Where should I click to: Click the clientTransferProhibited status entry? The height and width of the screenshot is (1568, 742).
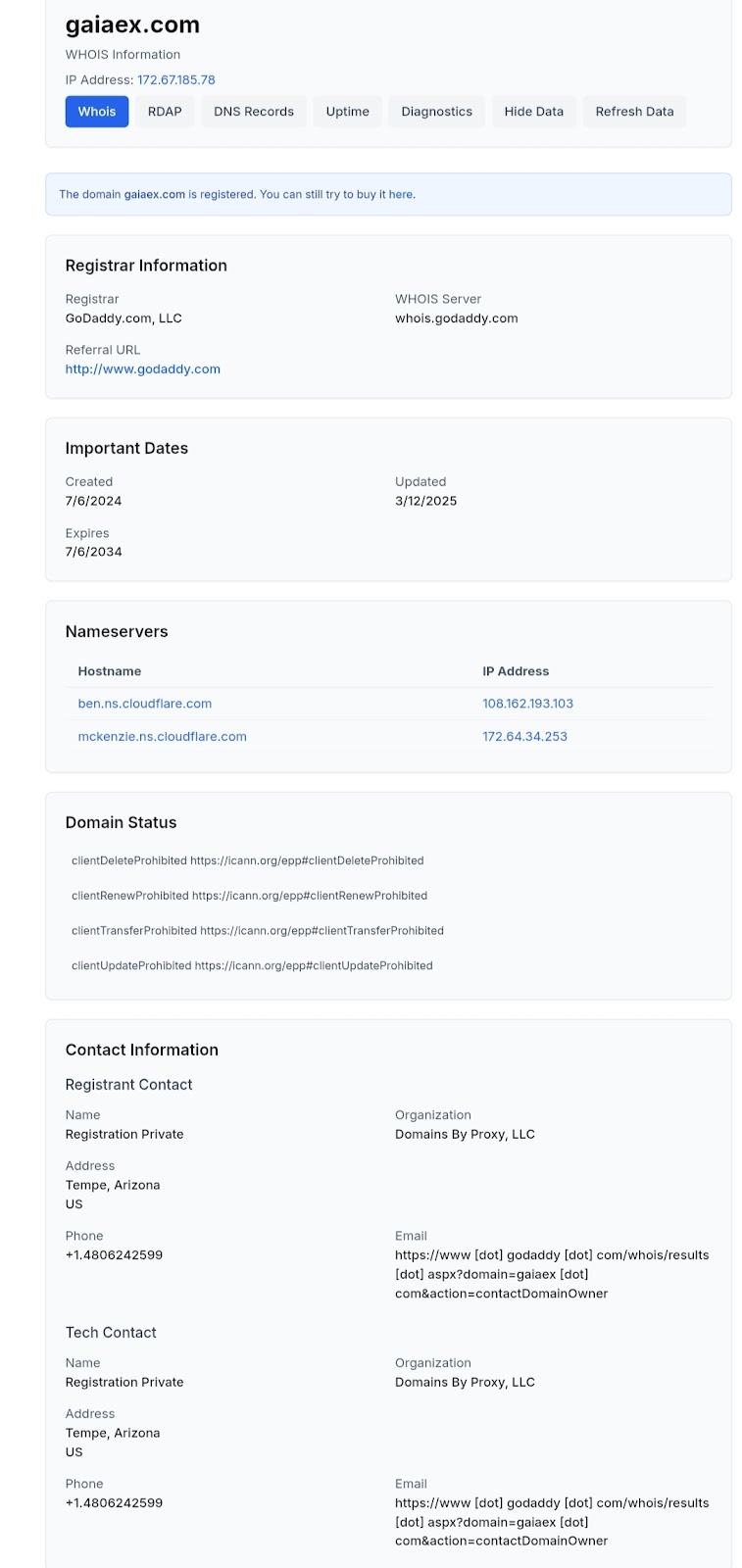(x=258, y=931)
